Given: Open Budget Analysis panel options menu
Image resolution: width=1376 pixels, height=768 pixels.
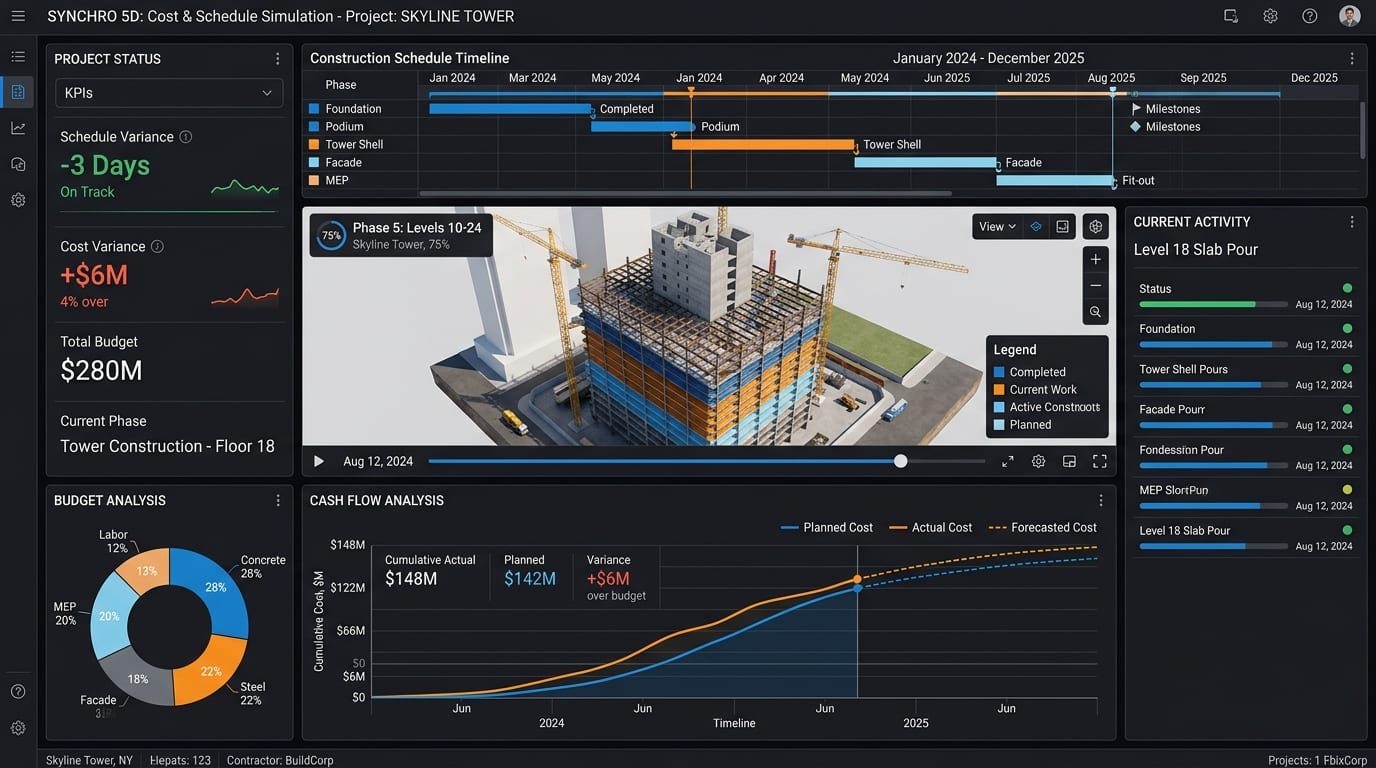Looking at the screenshot, I should (278, 500).
